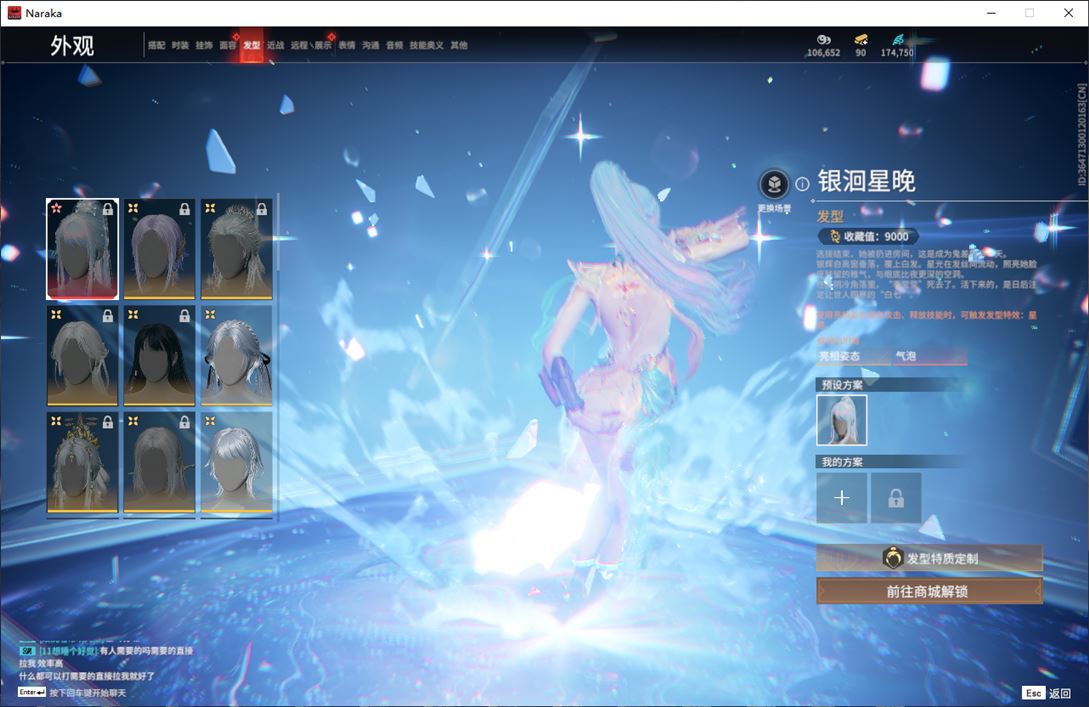
Task: Go to the 技能奥义 tab
Action: pyautogui.click(x=427, y=45)
